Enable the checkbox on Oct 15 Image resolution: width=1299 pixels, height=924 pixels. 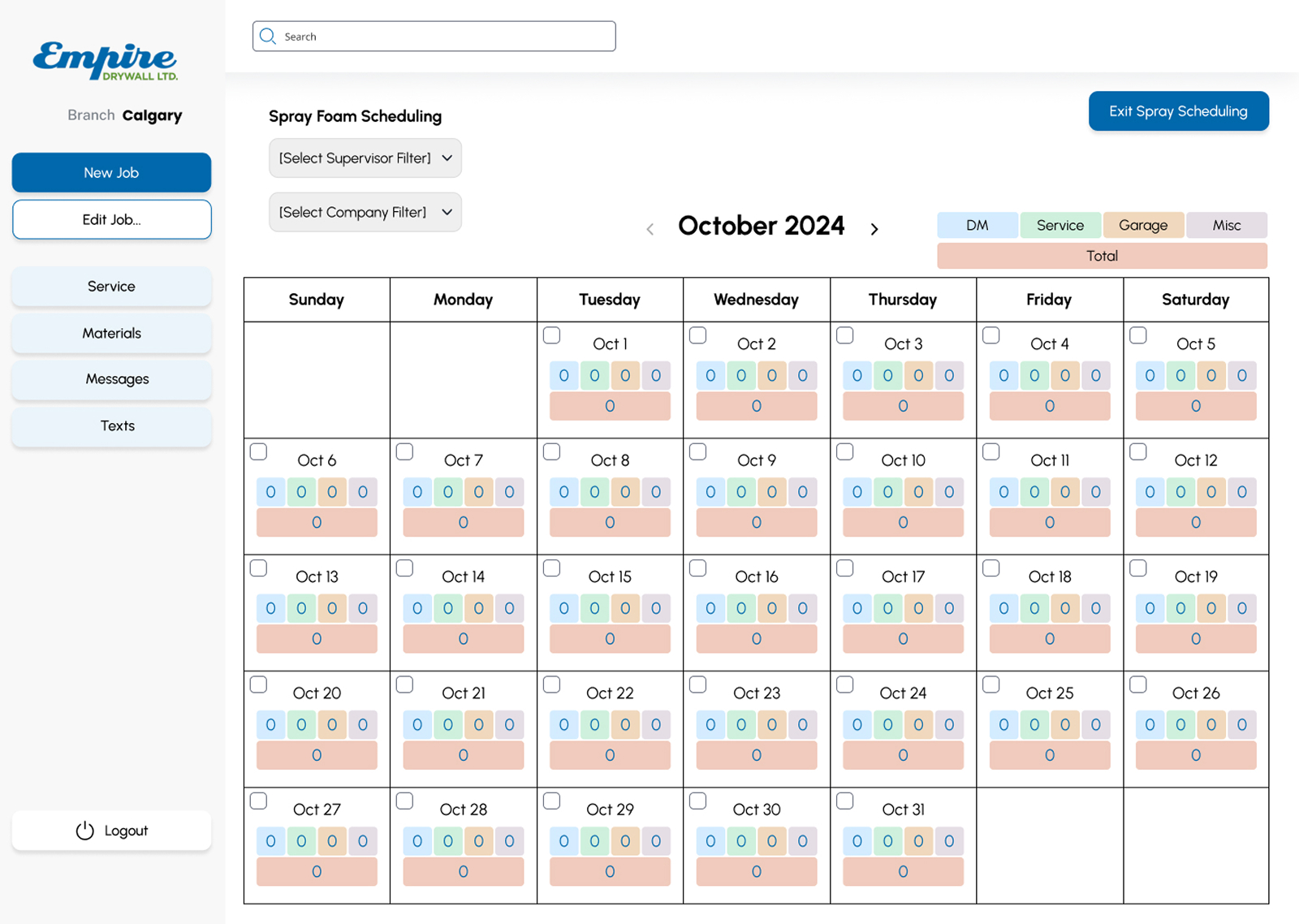pyautogui.click(x=551, y=568)
